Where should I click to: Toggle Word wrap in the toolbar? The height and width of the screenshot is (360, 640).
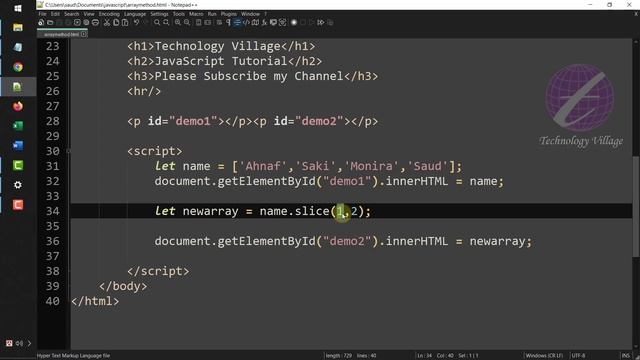click(219, 22)
